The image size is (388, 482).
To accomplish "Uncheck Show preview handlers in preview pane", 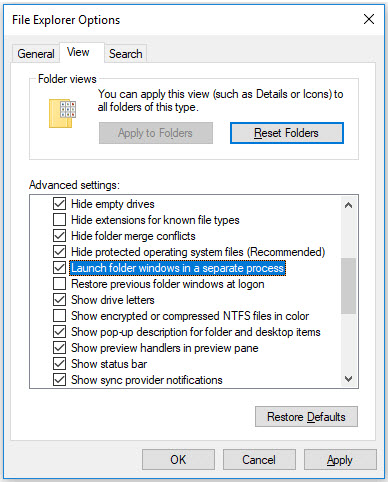I will [59, 348].
